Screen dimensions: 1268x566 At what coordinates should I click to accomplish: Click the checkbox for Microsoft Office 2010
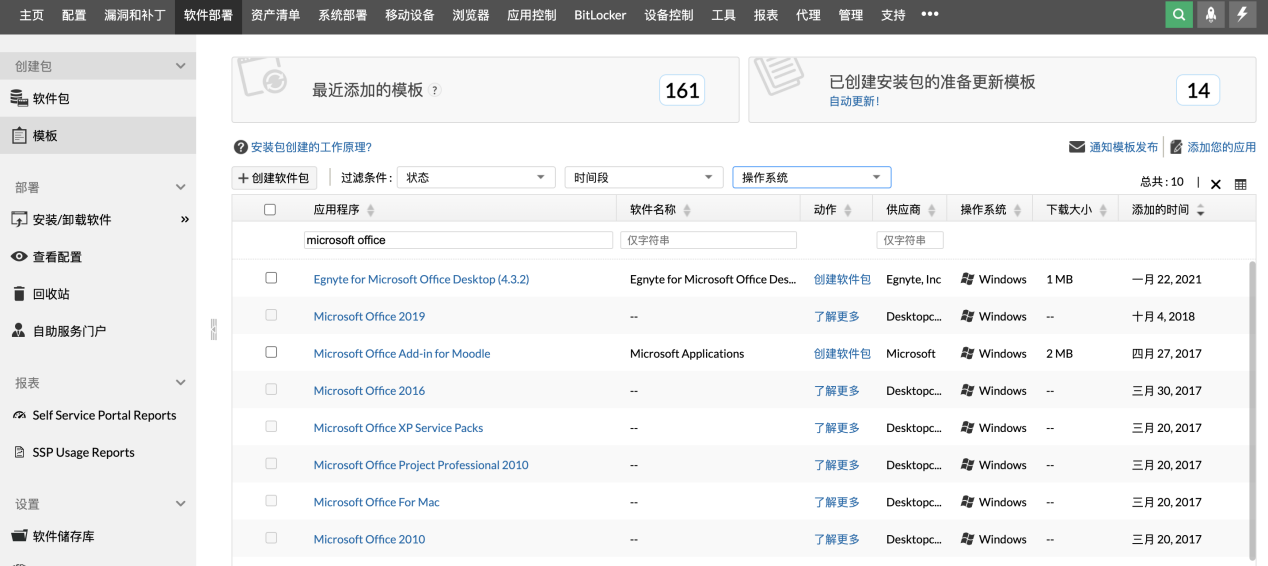pyautogui.click(x=271, y=538)
